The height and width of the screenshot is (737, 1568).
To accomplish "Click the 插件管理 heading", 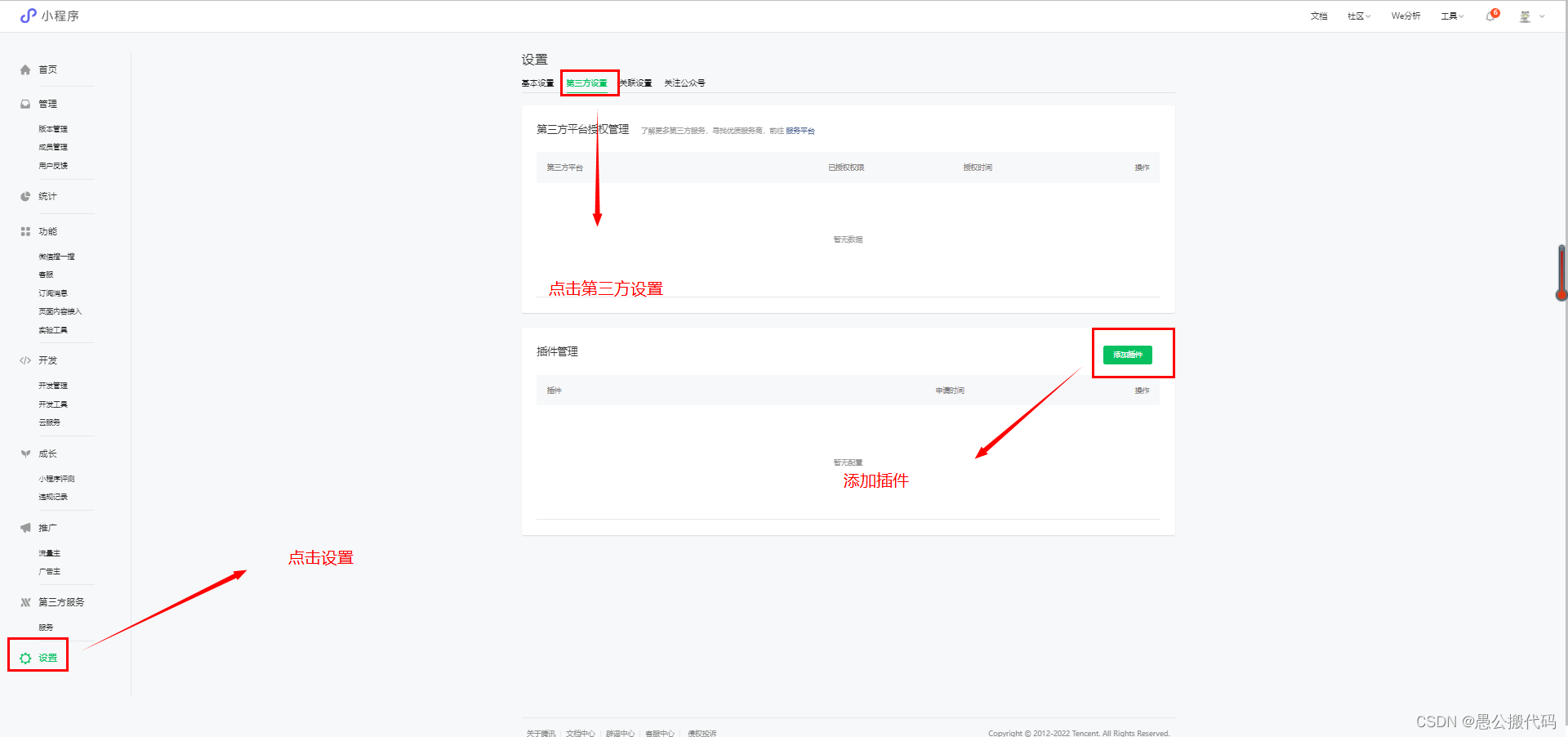I will (557, 351).
